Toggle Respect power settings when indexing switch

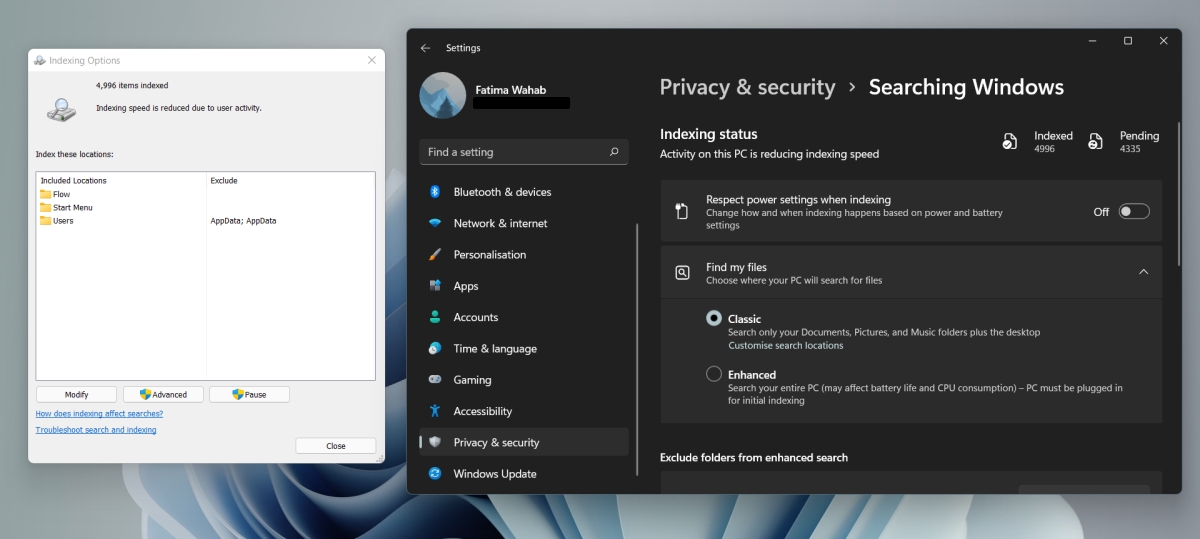pos(1134,211)
